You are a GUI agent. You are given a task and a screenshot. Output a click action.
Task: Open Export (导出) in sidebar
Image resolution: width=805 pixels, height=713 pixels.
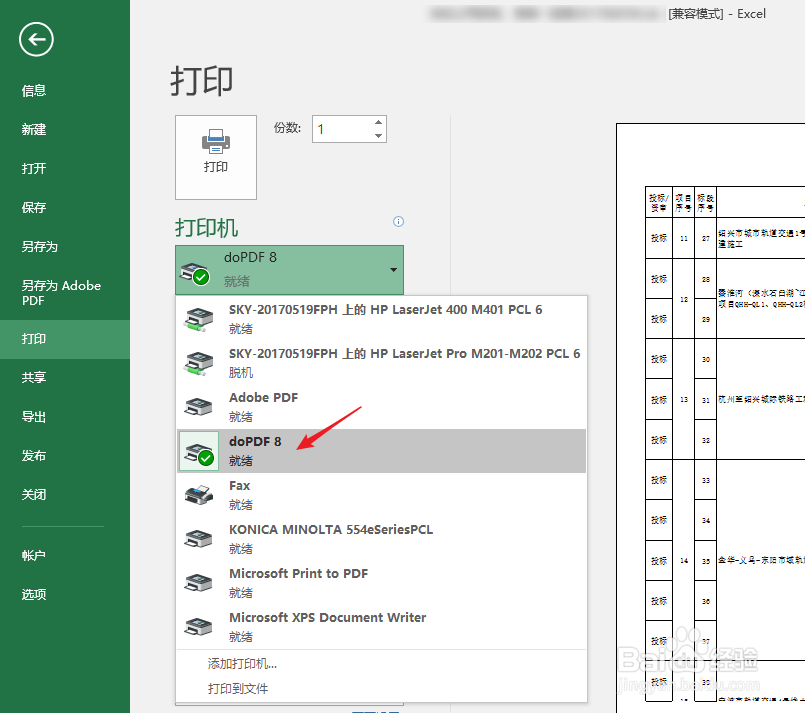click(x=34, y=416)
